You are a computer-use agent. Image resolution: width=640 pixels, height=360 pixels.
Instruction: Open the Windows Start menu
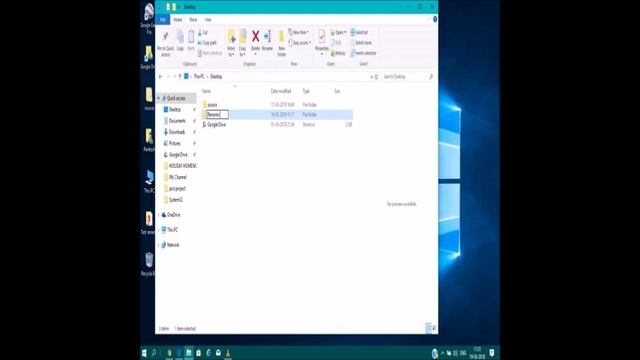(x=144, y=353)
